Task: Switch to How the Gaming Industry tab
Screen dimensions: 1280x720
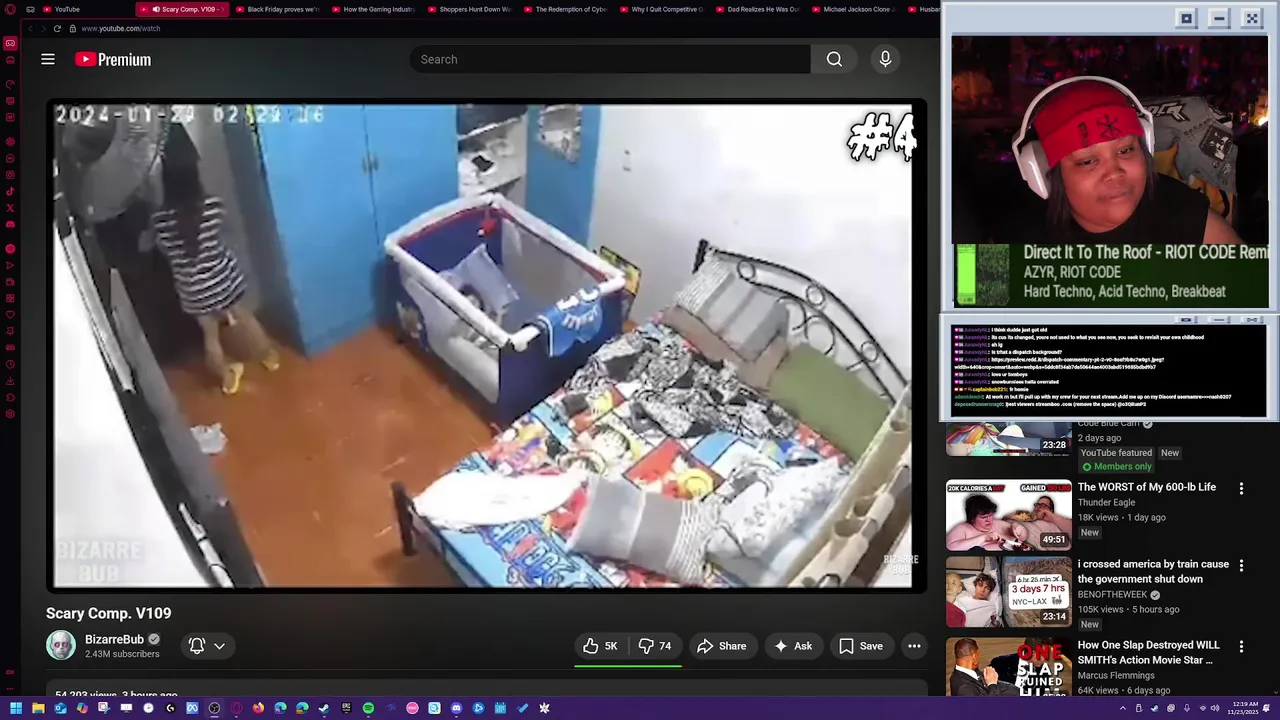Action: [x=373, y=9]
